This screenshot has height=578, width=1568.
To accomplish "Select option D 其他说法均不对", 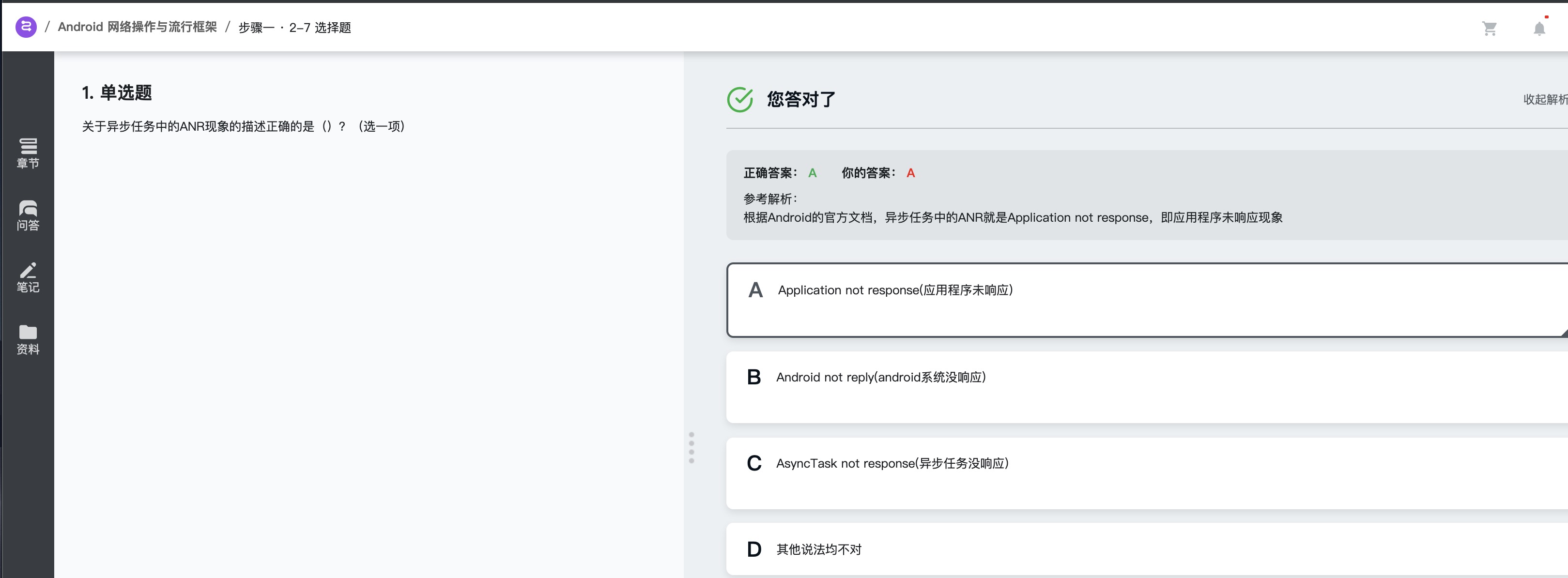I will click(x=1147, y=549).
